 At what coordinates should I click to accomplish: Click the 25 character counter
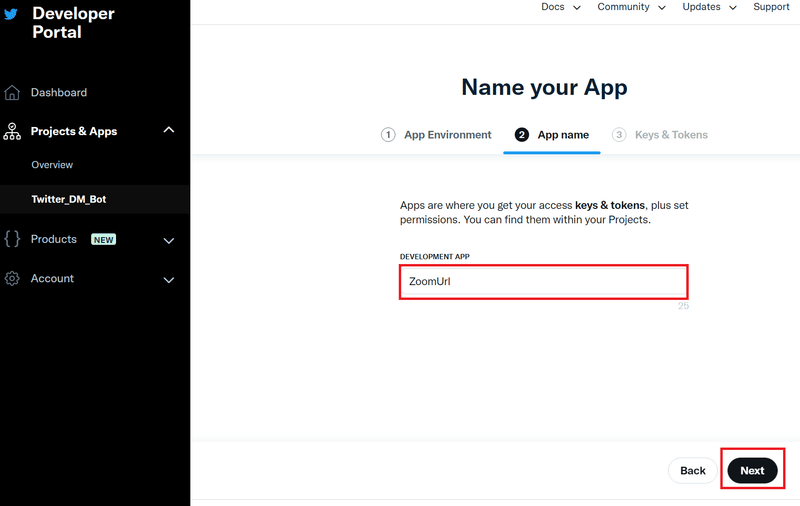click(x=683, y=306)
